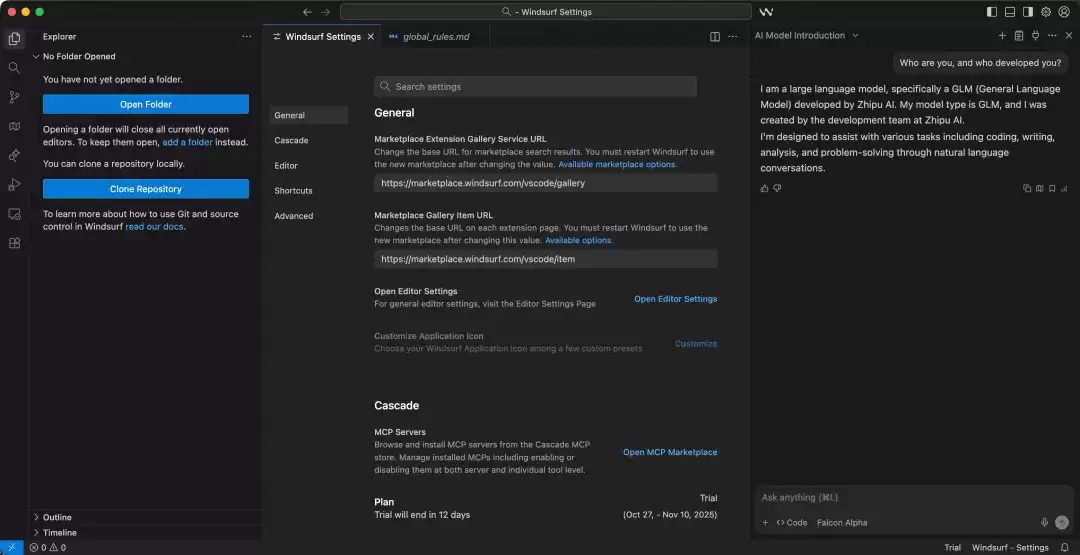
Task: Click the Open Folder button
Action: 146,104
